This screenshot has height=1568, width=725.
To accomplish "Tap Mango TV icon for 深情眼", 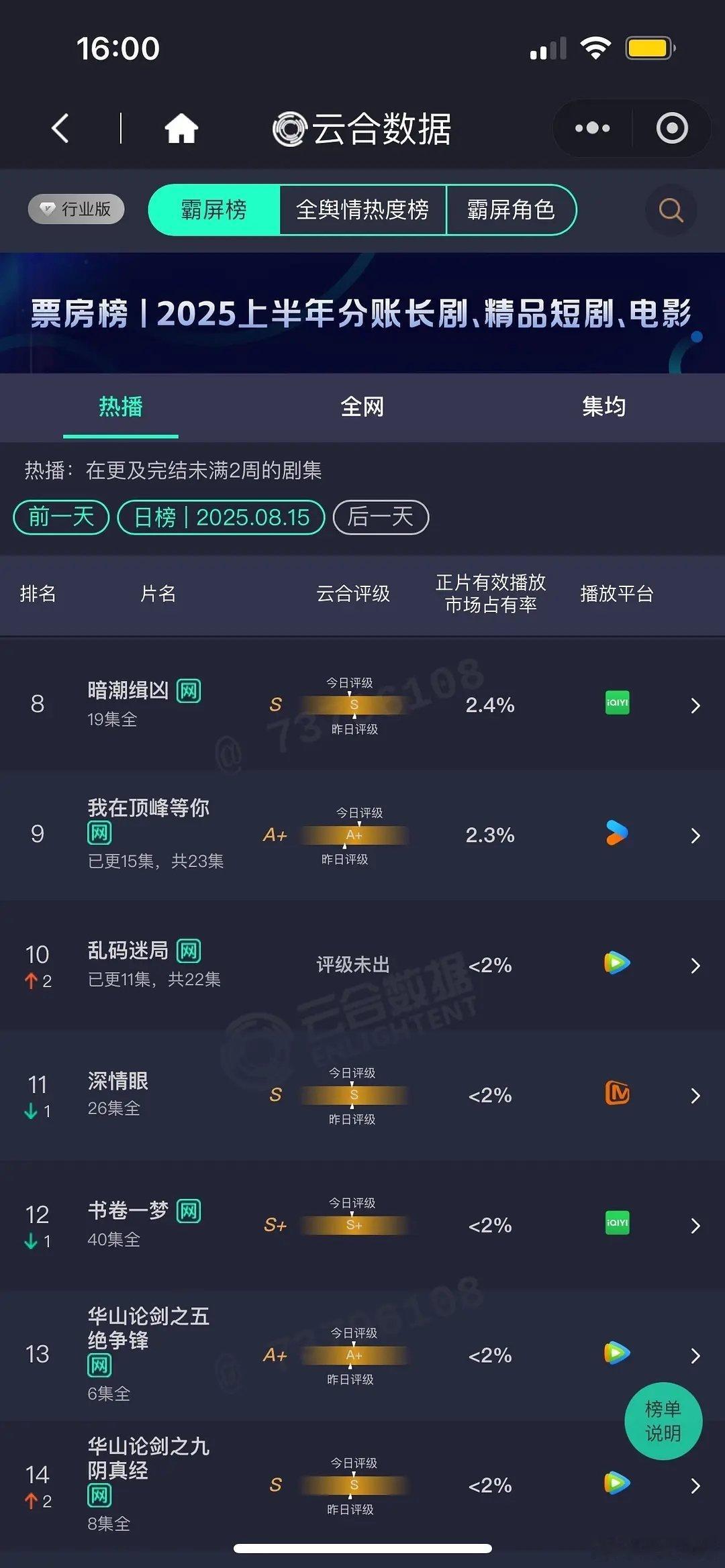I will pyautogui.click(x=617, y=1093).
